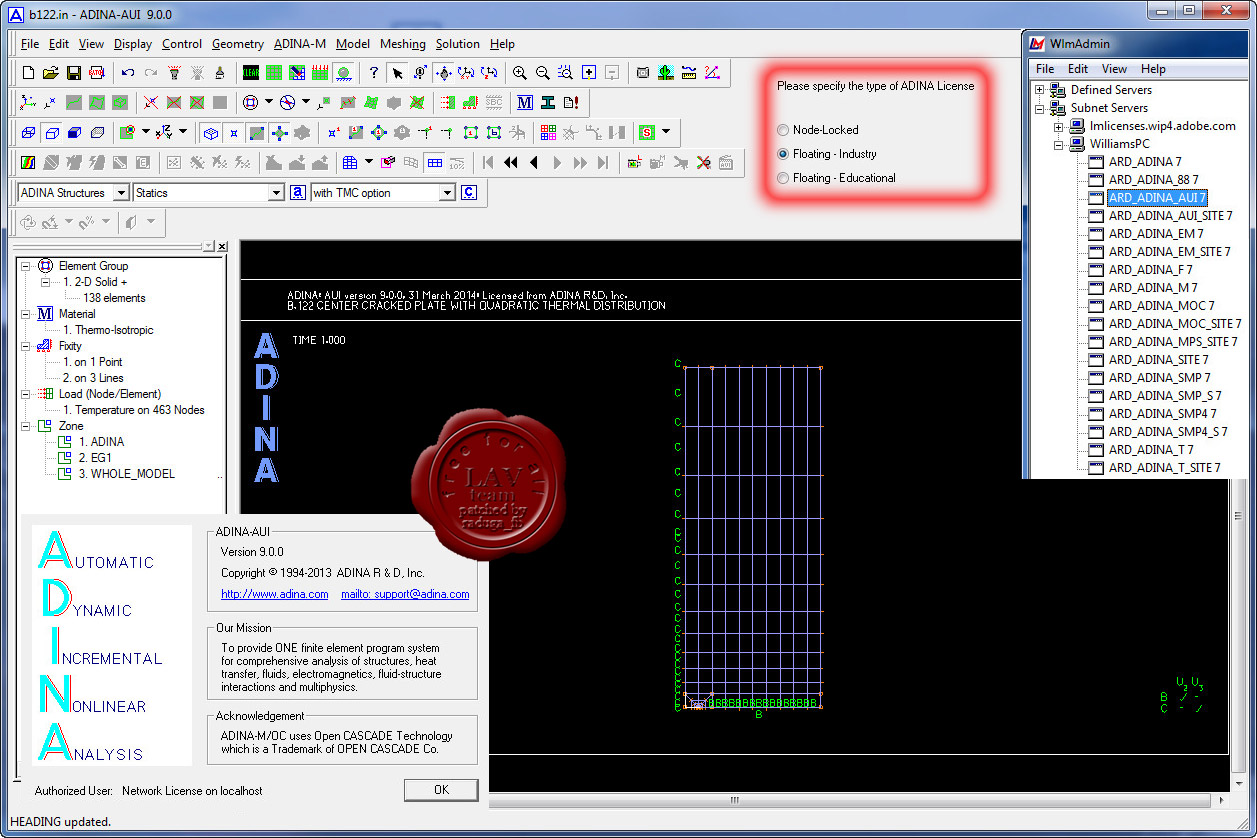This screenshot has height=838, width=1257.
Task: Click the red-green color grid icon
Action: (x=548, y=132)
